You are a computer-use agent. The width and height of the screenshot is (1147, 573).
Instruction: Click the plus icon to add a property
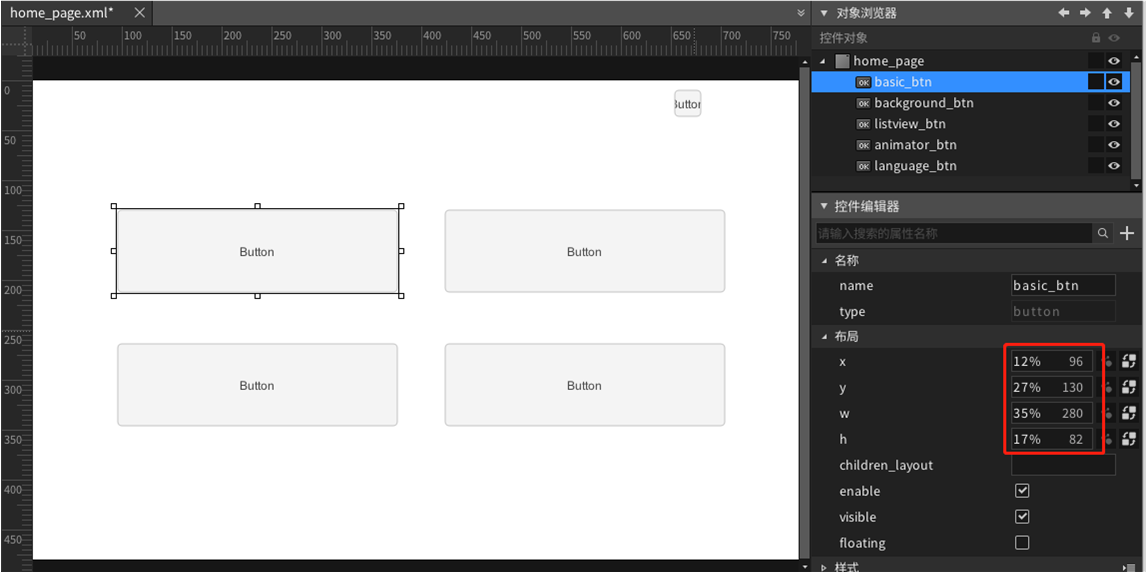click(1127, 233)
